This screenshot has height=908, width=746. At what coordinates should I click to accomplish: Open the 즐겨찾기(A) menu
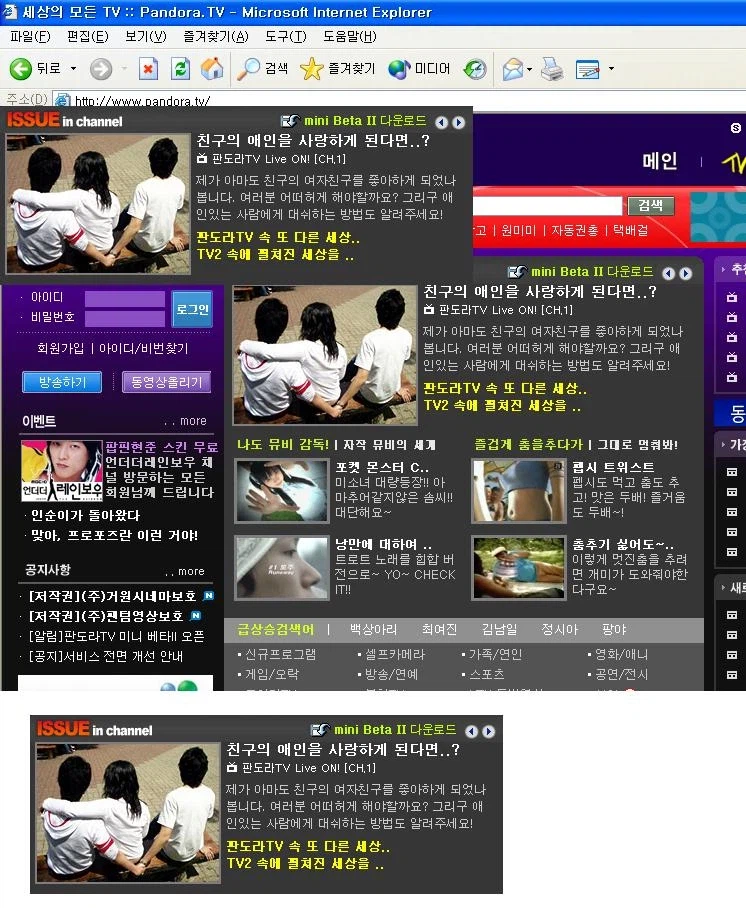[216, 36]
